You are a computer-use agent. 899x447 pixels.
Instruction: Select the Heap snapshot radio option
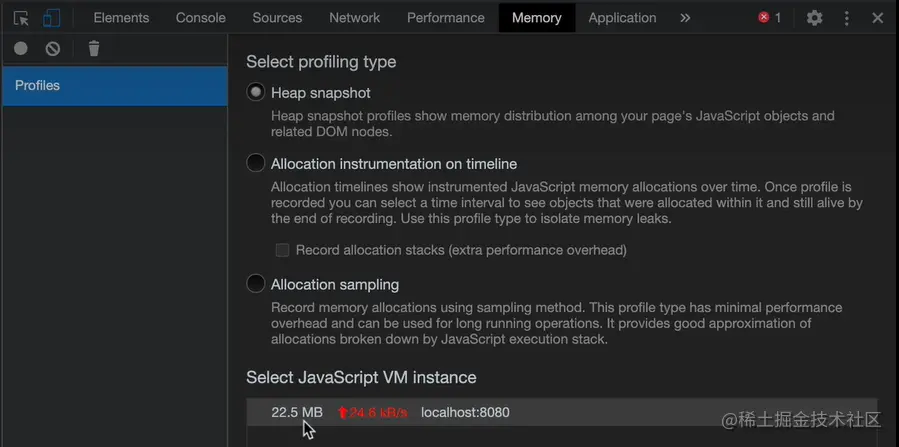(x=256, y=93)
